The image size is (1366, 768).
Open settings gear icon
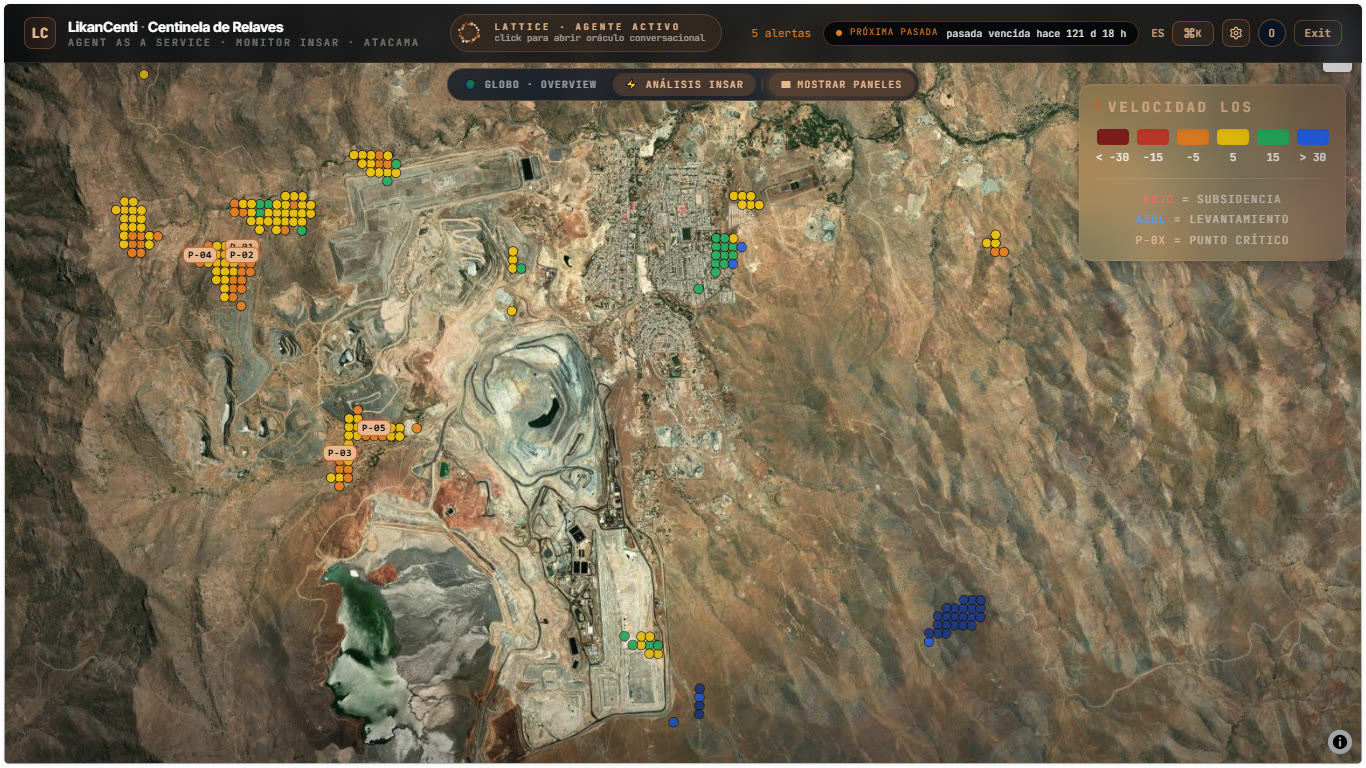tap(1236, 33)
